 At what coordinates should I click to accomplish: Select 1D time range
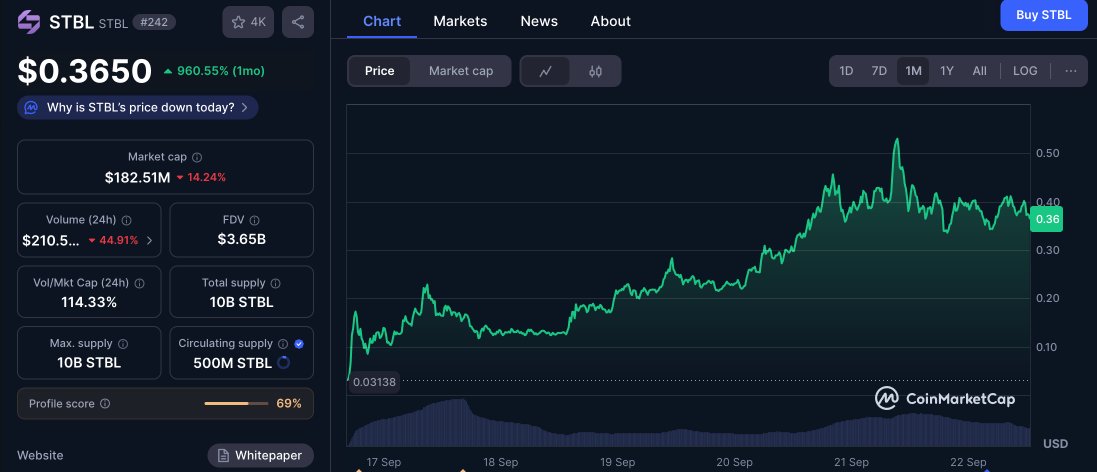pos(846,71)
